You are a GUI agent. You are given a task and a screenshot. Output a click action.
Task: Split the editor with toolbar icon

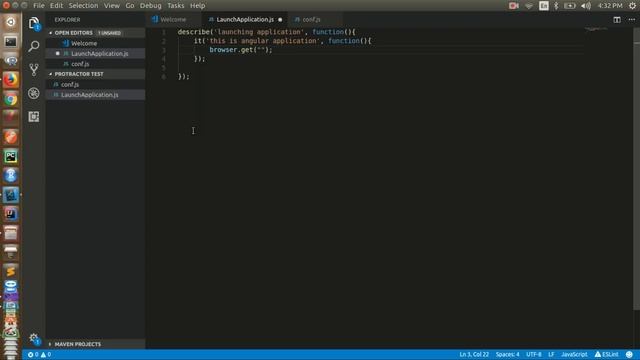pyautogui.click(x=617, y=20)
